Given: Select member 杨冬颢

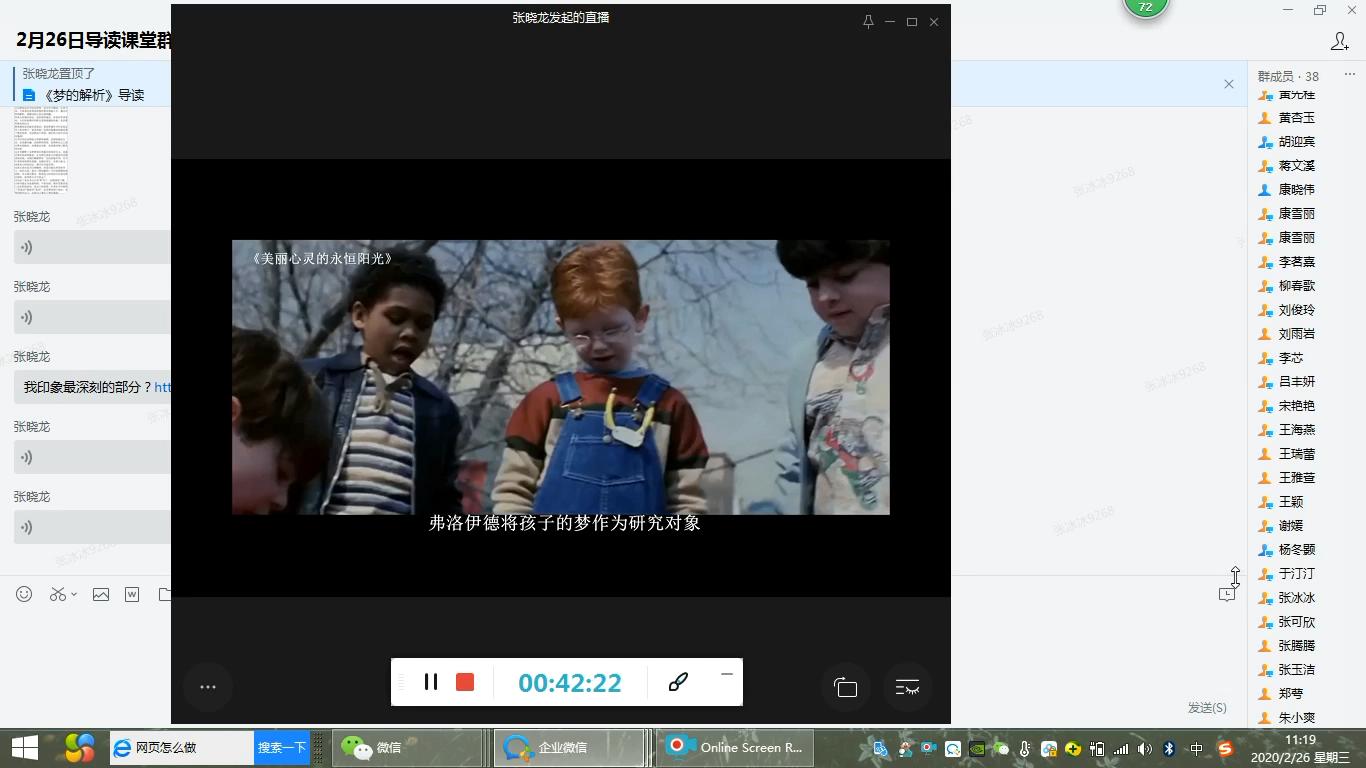Looking at the screenshot, I should coord(1296,550).
